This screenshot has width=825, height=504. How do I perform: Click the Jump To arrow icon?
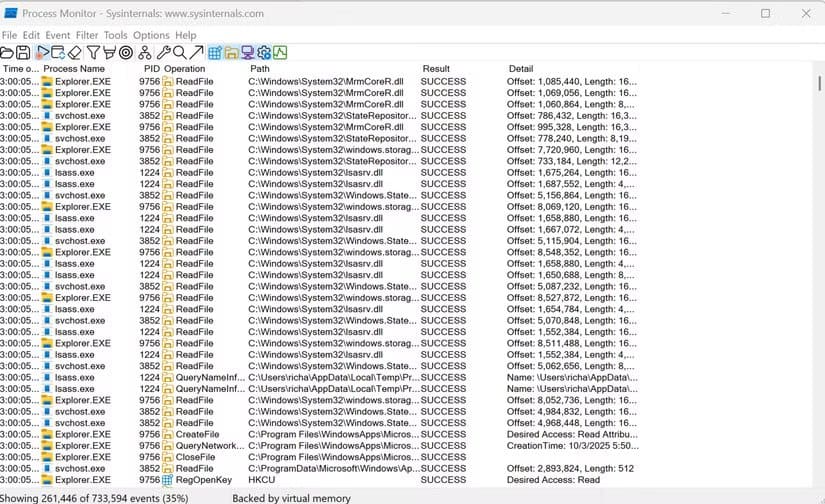(196, 52)
